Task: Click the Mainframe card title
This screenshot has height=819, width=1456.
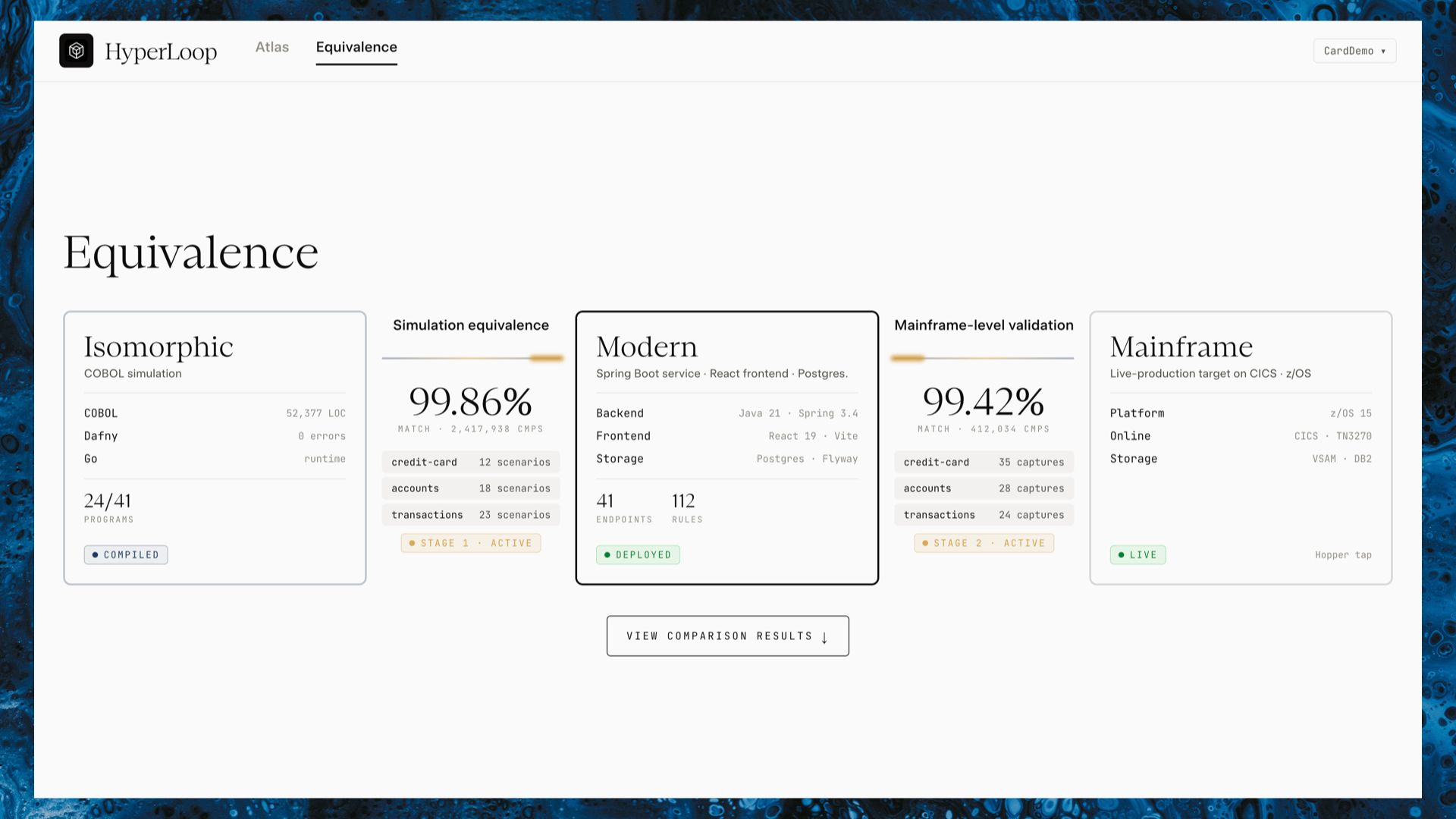Action: coord(1181,347)
